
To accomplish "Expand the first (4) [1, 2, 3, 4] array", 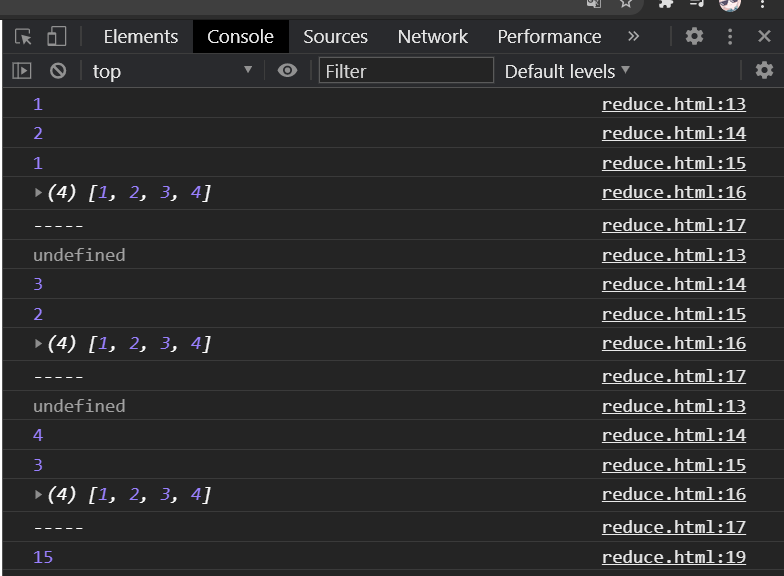I will click(38, 192).
